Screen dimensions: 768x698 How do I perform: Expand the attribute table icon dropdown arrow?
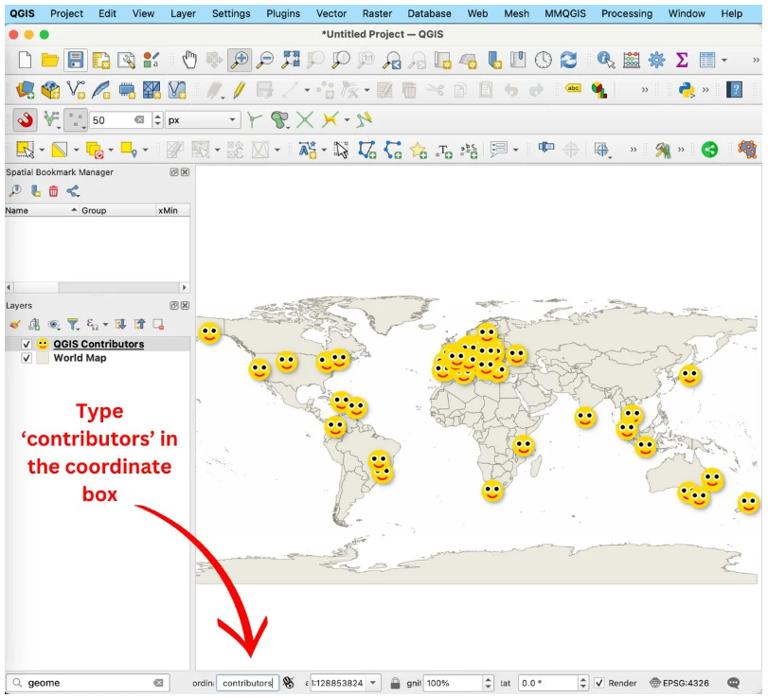tap(724, 60)
